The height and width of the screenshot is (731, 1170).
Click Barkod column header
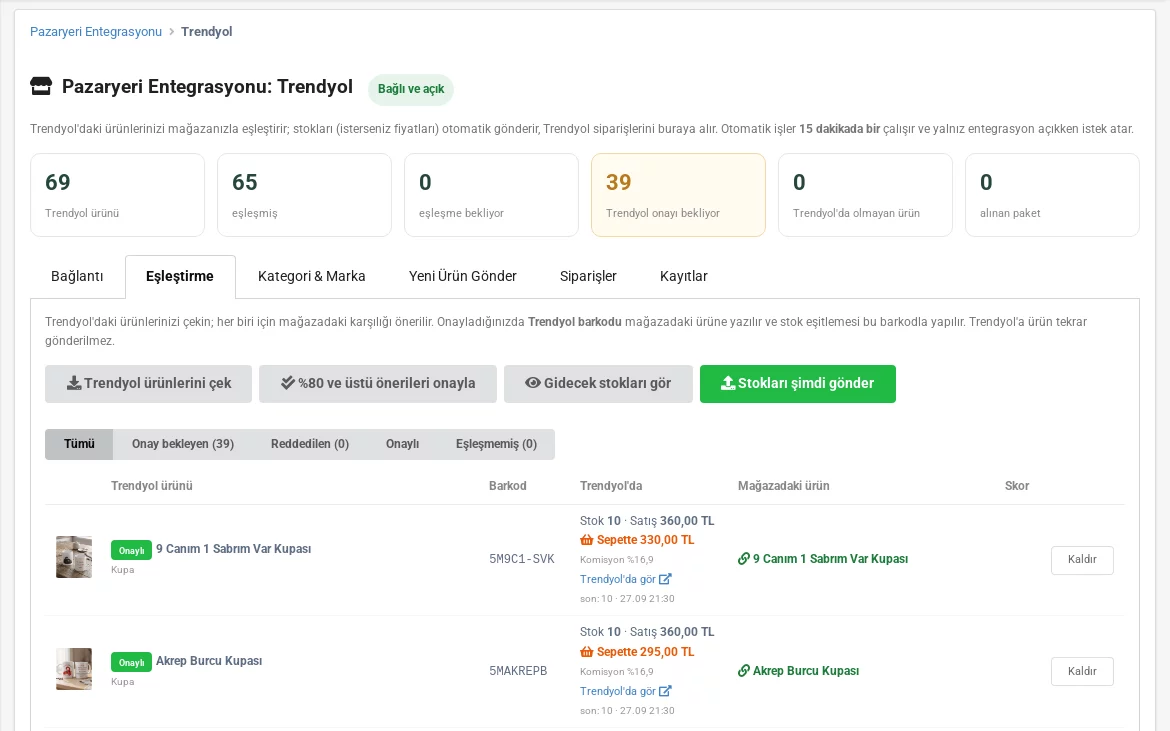(507, 486)
